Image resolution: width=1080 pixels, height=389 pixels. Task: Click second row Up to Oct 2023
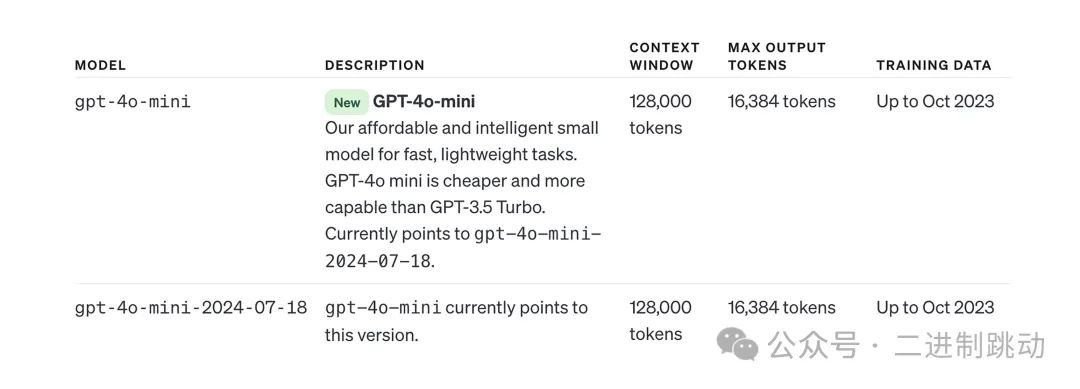pos(935,307)
